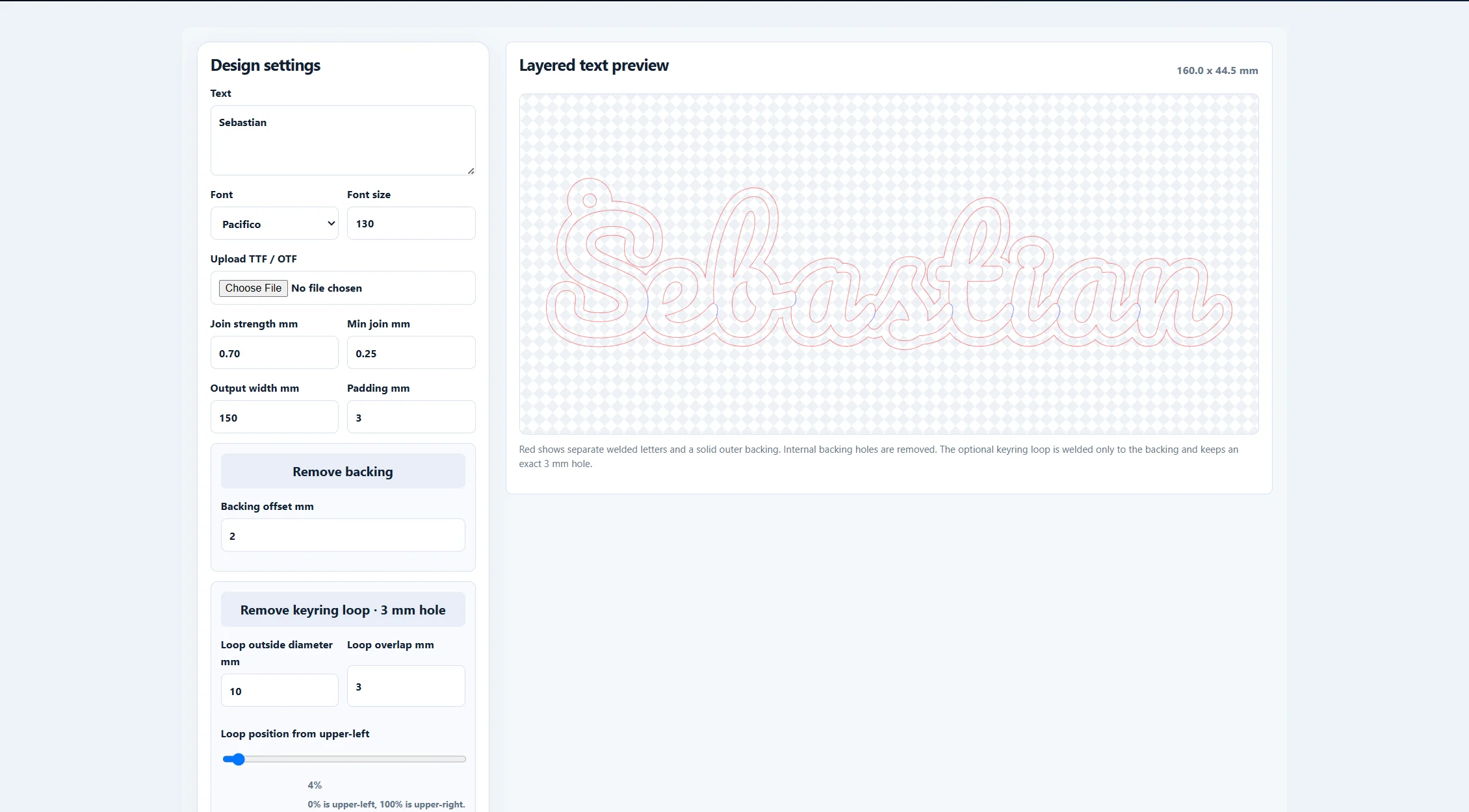Open the Font dropdown showing Pacifico
The image size is (1469, 812).
pos(274,223)
